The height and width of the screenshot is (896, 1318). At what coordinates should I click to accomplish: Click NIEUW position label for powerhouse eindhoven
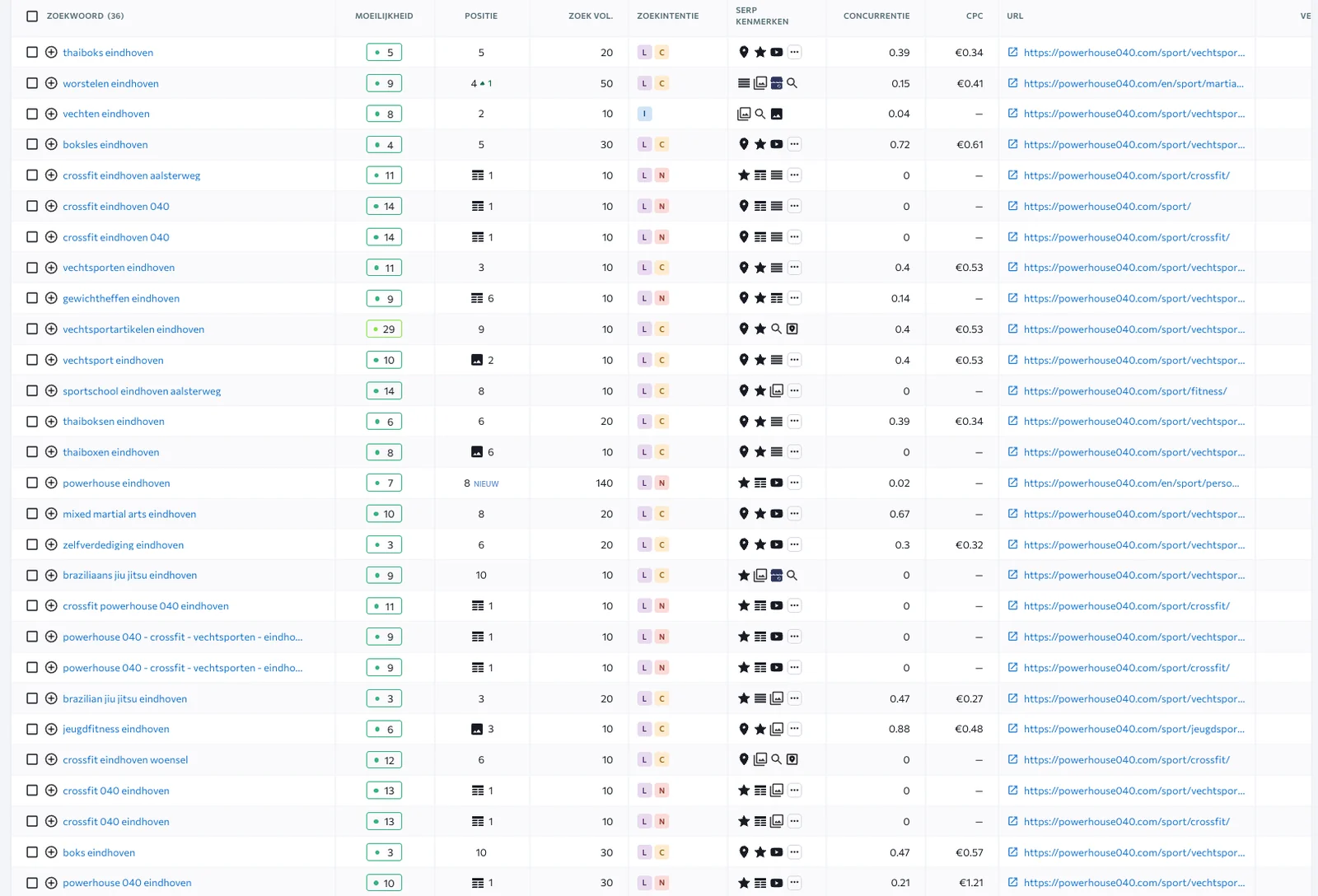(x=486, y=483)
